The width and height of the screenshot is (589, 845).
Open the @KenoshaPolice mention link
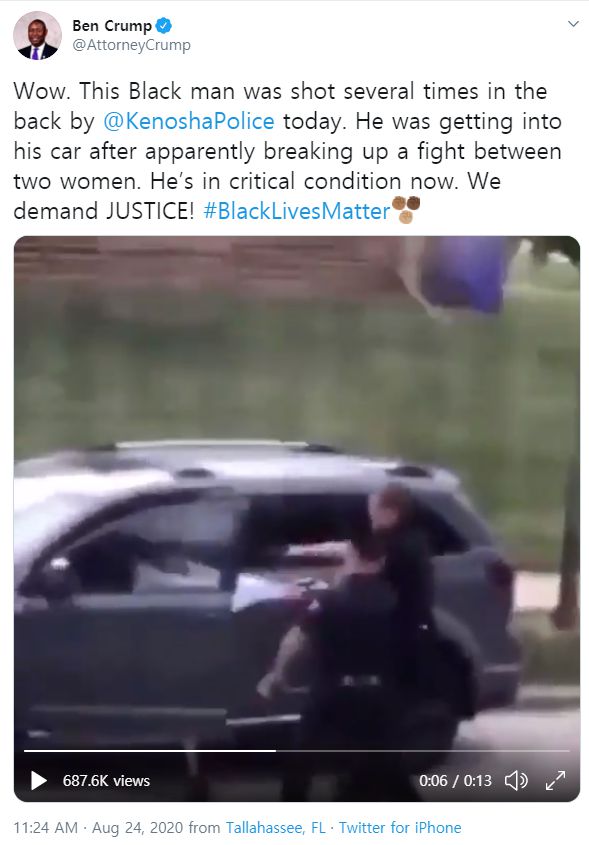[188, 121]
